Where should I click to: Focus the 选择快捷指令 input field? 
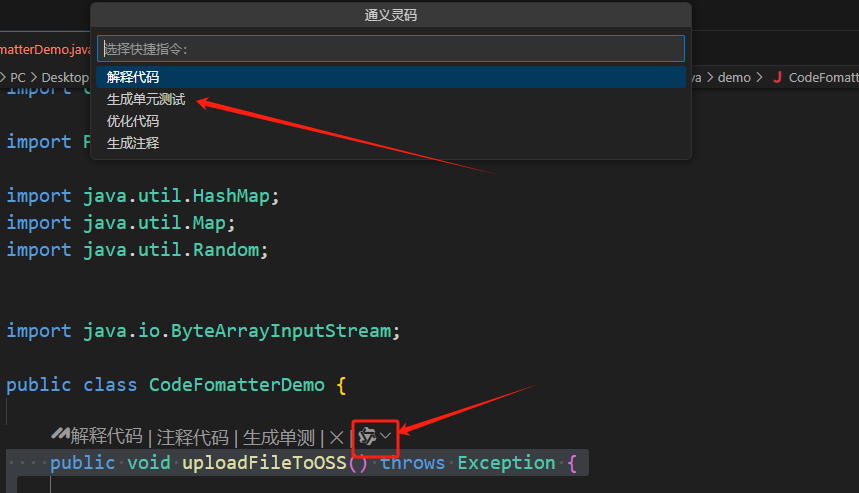click(x=391, y=48)
